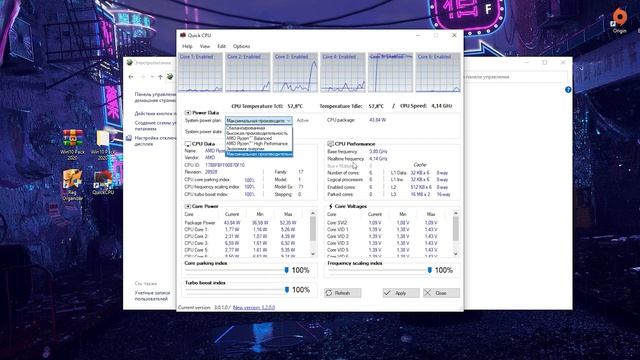Click the Max column header in Core Power
The image size is (640, 360).
(288, 214)
